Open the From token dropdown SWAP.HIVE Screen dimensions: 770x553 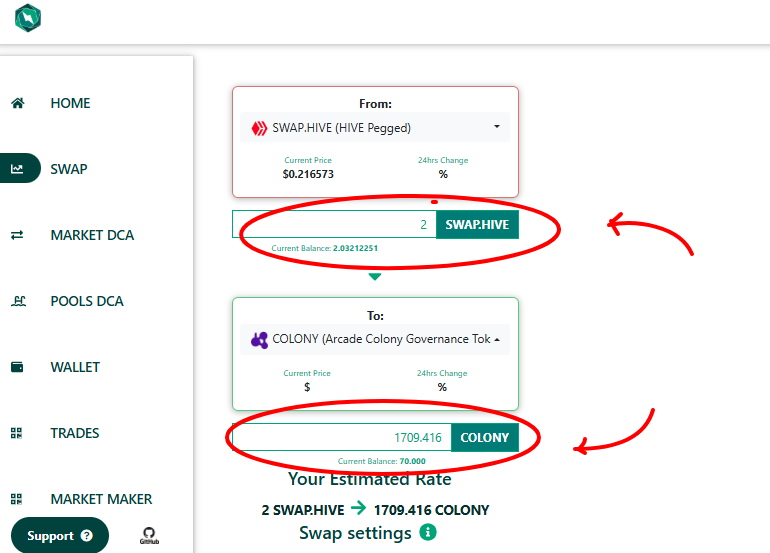click(x=375, y=128)
